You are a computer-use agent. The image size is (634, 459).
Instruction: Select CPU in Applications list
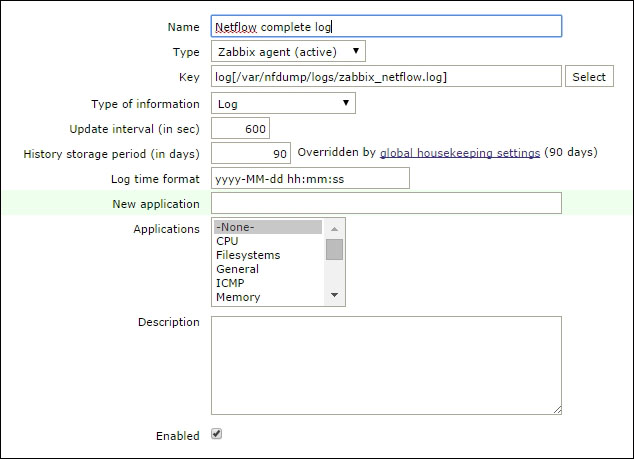(267, 241)
